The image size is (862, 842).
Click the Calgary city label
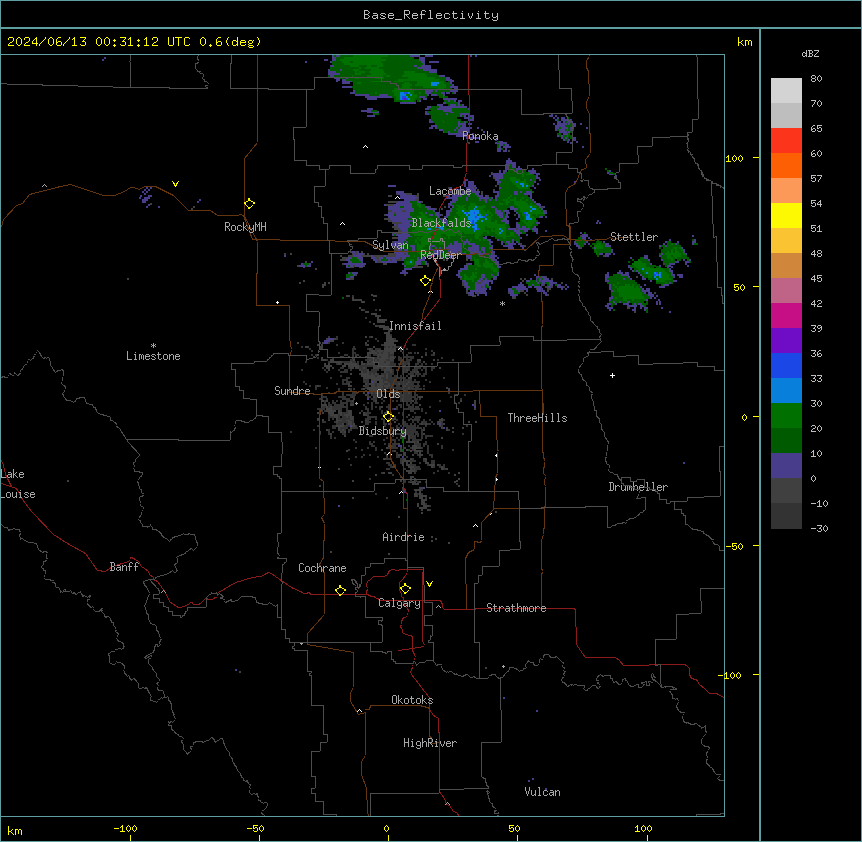[x=399, y=603]
